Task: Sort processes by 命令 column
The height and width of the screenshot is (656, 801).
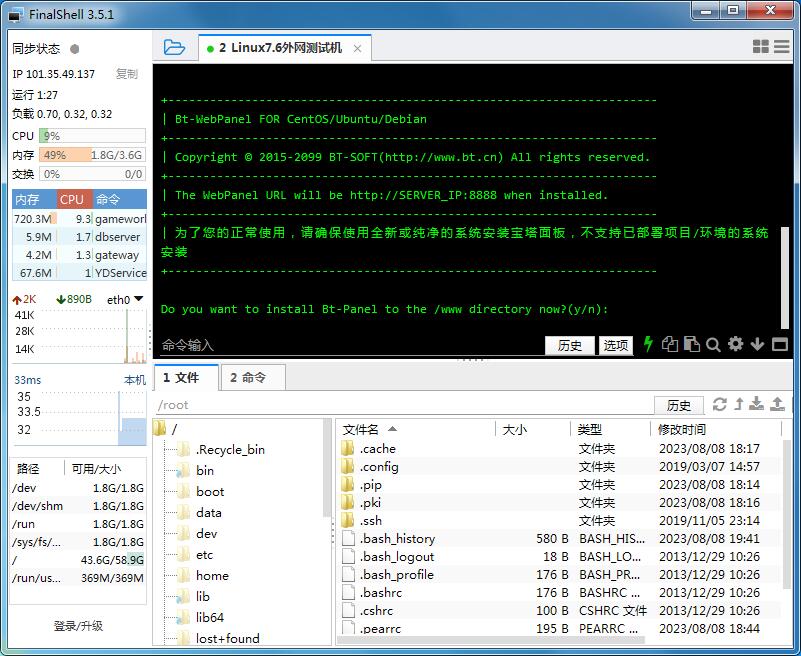Action: [x=120, y=199]
